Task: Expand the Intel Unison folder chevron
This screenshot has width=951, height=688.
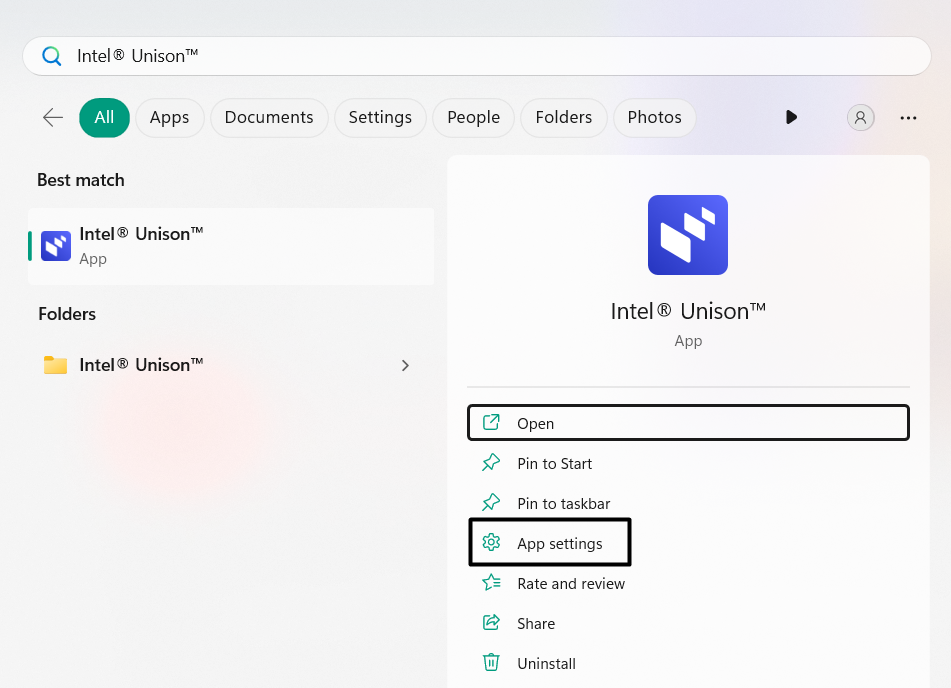Action: (x=405, y=365)
